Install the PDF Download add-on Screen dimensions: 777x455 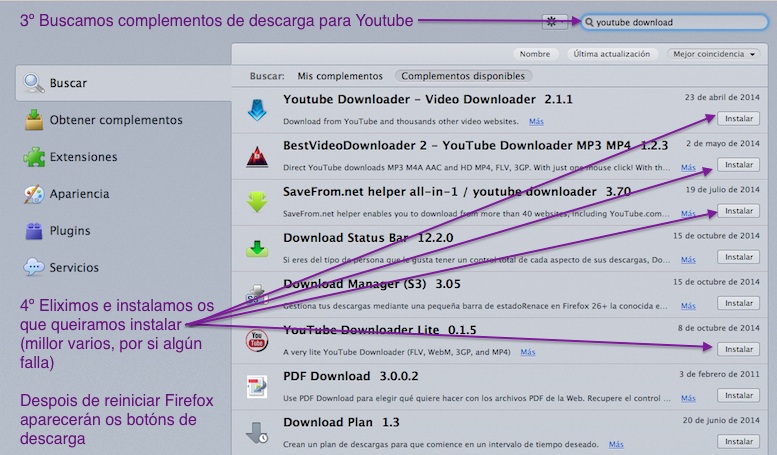click(738, 395)
